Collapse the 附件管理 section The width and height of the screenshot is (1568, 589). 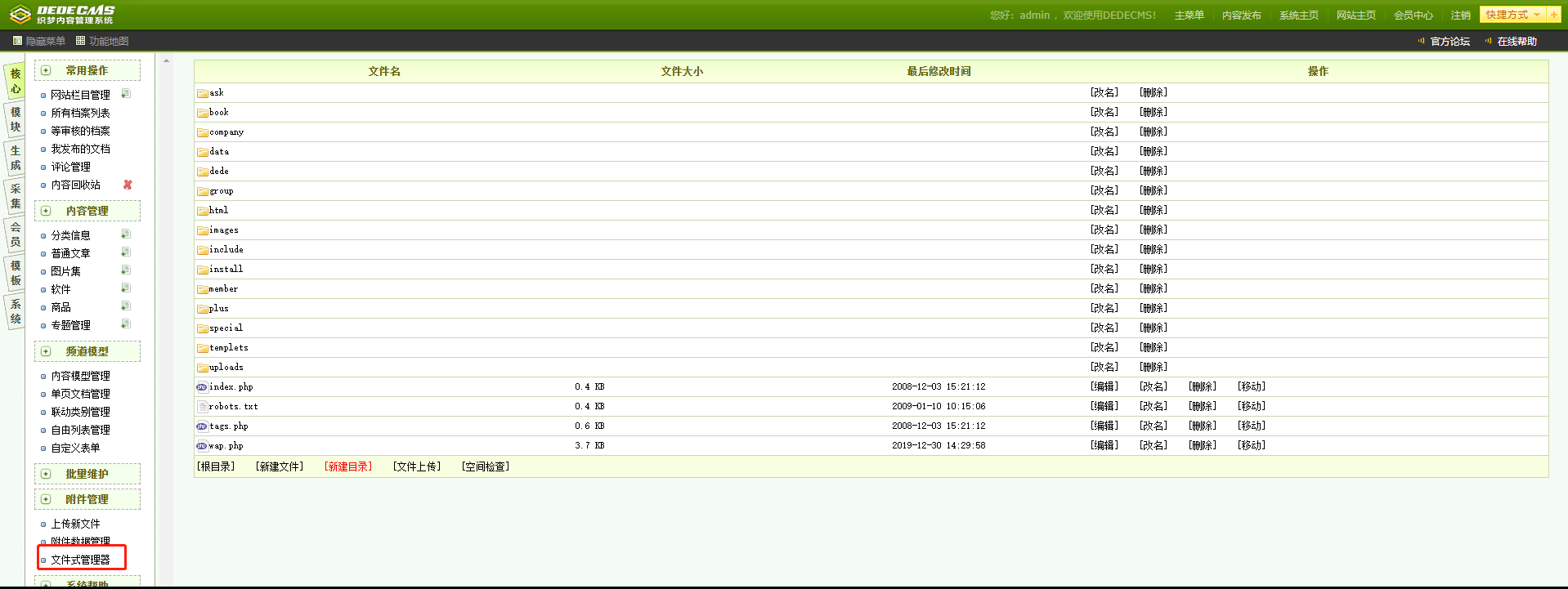[x=47, y=499]
